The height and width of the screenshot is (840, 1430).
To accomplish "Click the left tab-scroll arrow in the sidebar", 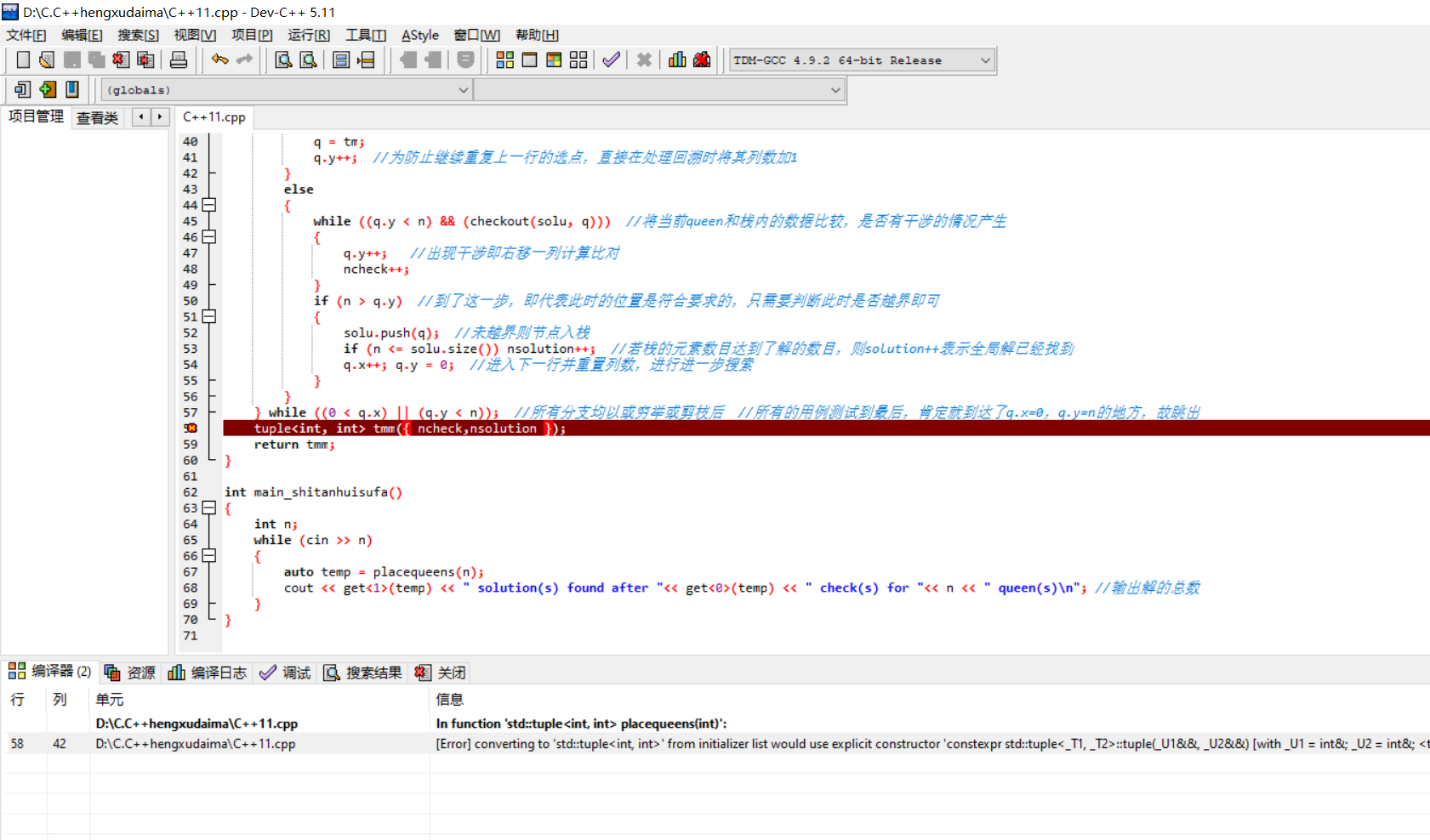I will [141, 116].
